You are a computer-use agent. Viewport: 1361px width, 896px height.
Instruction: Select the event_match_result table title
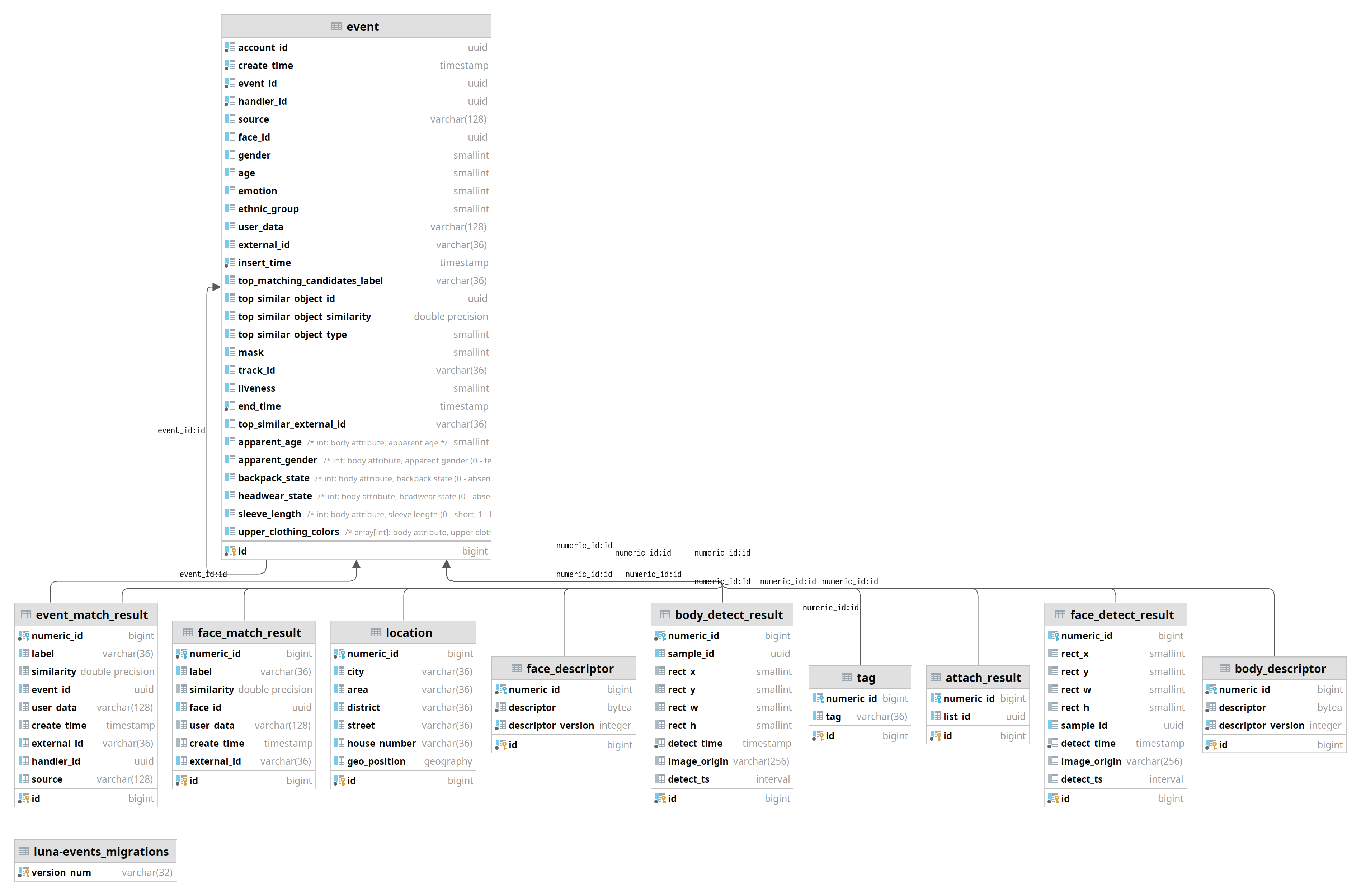pyautogui.click(x=91, y=615)
